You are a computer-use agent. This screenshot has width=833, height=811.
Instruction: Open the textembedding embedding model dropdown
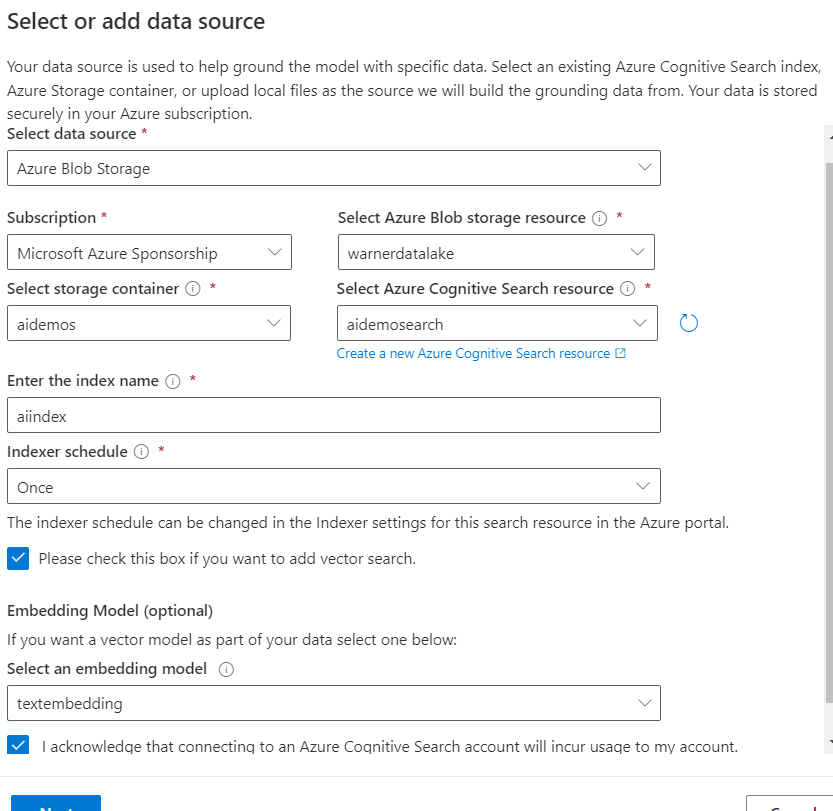pyautogui.click(x=333, y=703)
